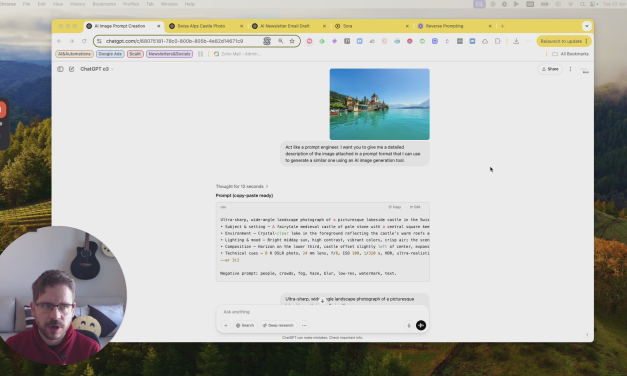Enable the Search tool in composer
The width and height of the screenshot is (627, 376).
pos(245,326)
